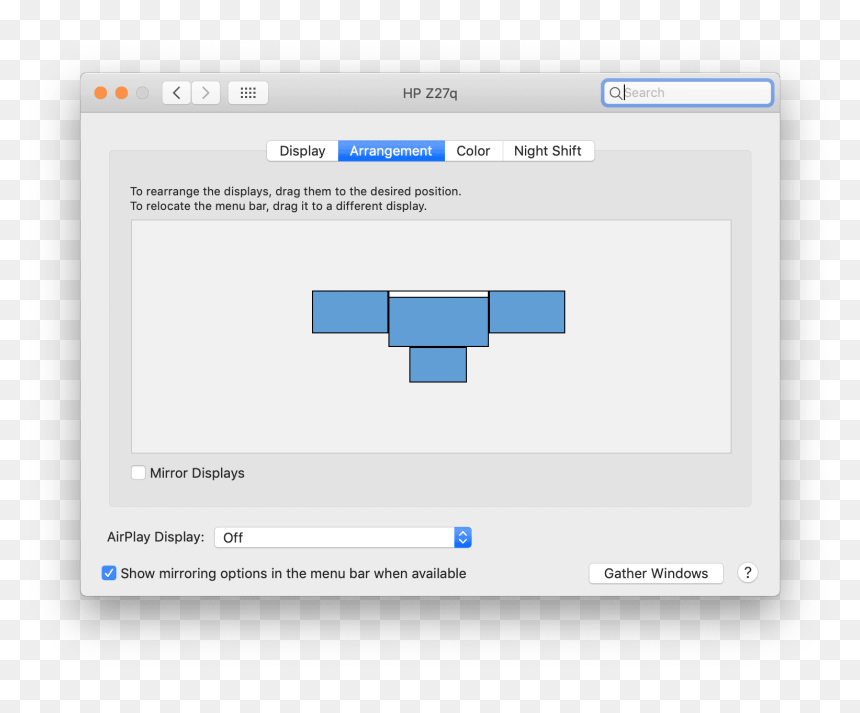Go back with the left chevron button

point(176,93)
